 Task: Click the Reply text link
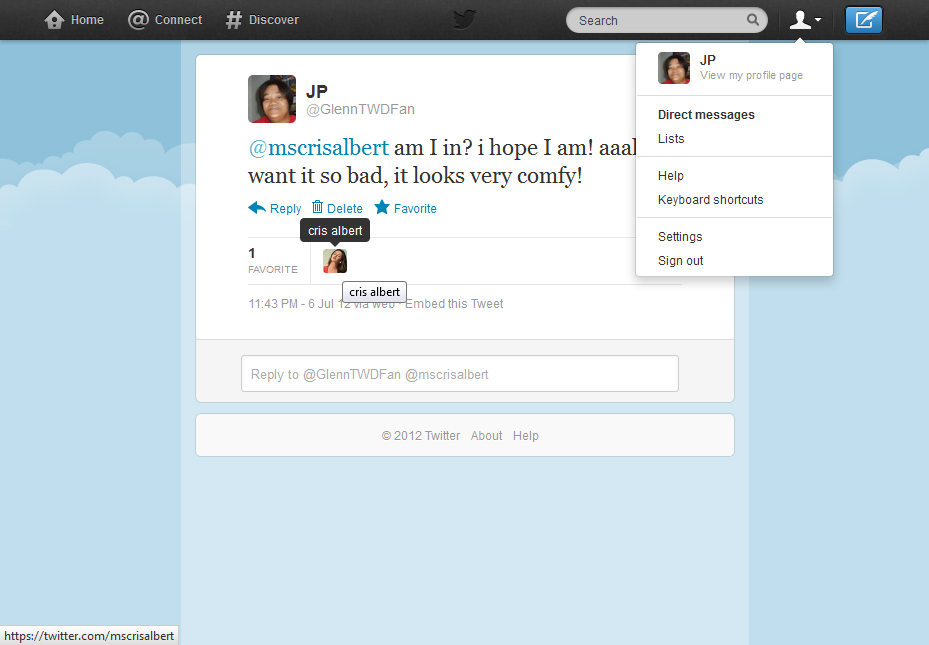[286, 208]
